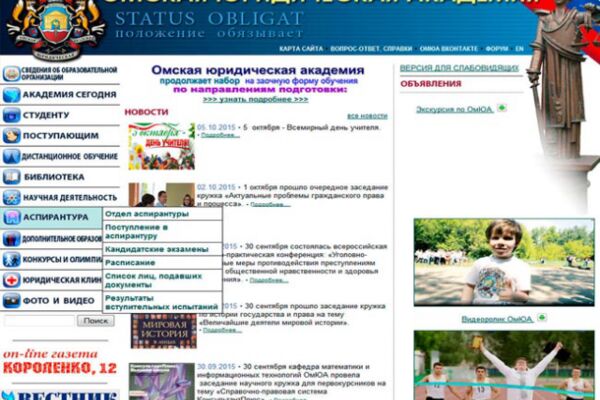This screenshot has height=400, width=600.
Task: Open the finish line runners photo thumbnail
Action: 504,366
